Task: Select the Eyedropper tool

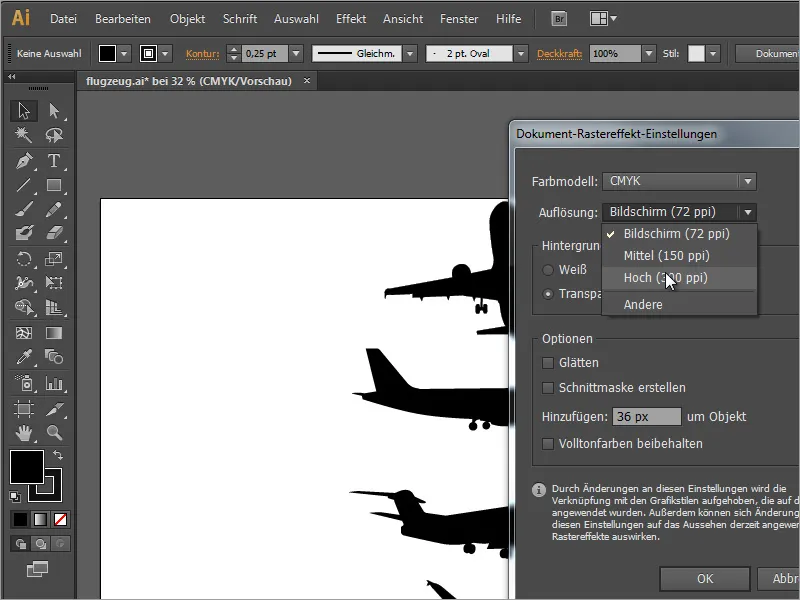Action: point(23,357)
